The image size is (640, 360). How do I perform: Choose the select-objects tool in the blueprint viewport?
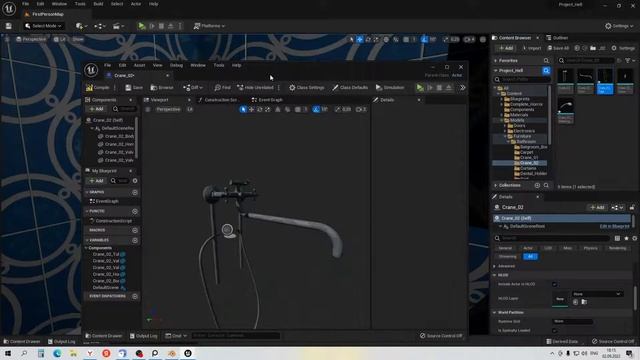243,109
